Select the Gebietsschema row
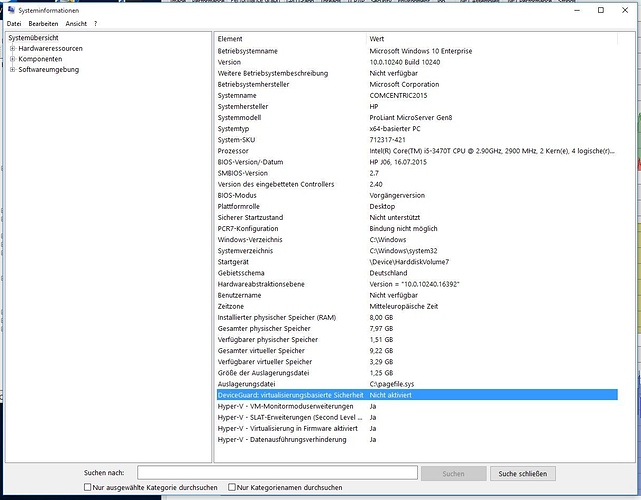 click(x=417, y=273)
